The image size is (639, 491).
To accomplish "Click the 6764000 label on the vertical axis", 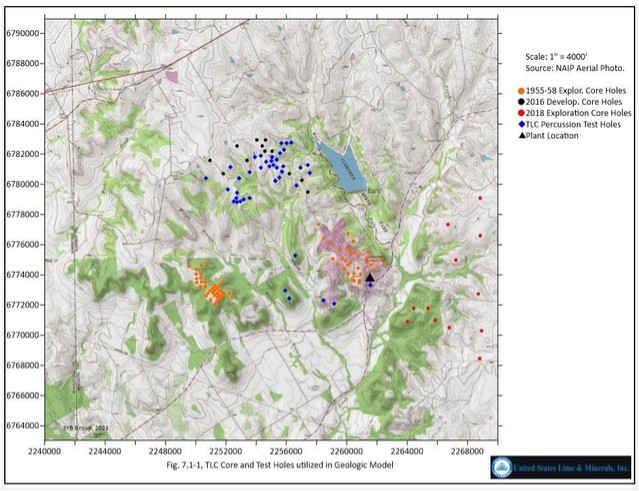I will coord(22,425).
